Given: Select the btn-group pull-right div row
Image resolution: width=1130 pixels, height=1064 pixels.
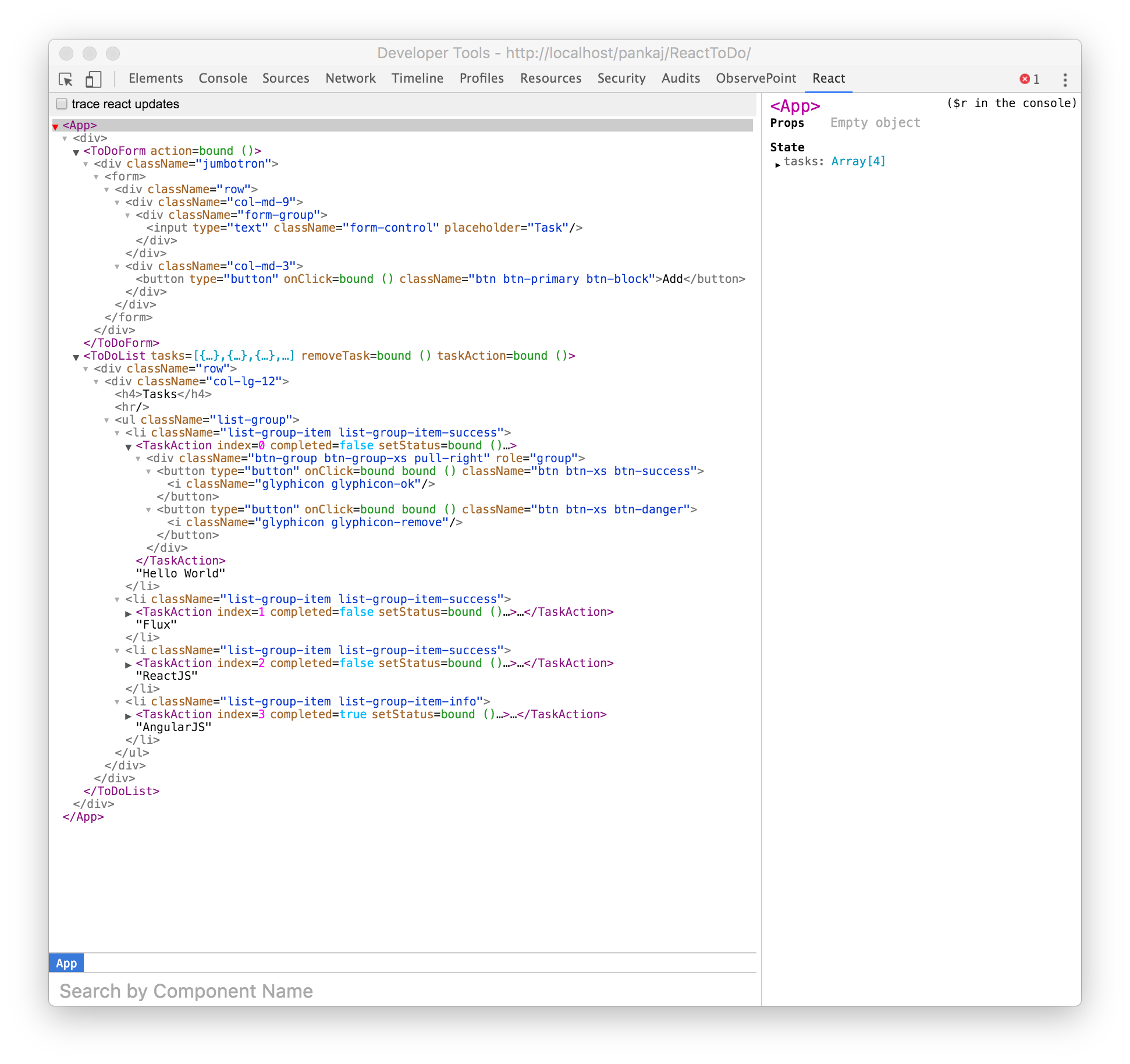Looking at the screenshot, I should (365, 458).
